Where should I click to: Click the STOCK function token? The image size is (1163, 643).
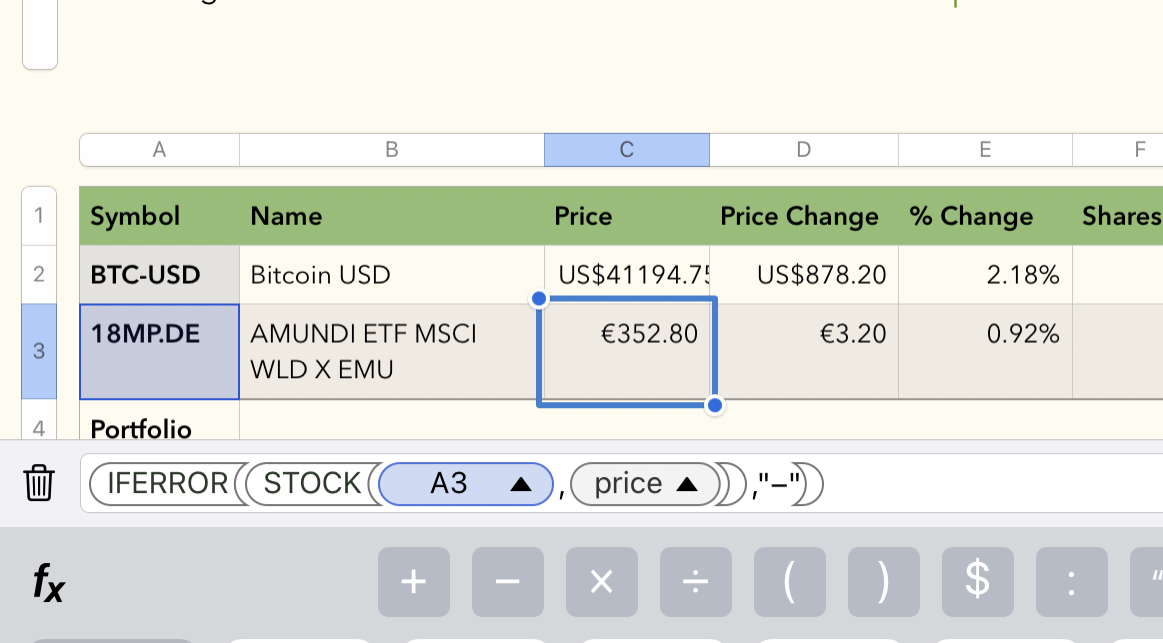click(311, 484)
